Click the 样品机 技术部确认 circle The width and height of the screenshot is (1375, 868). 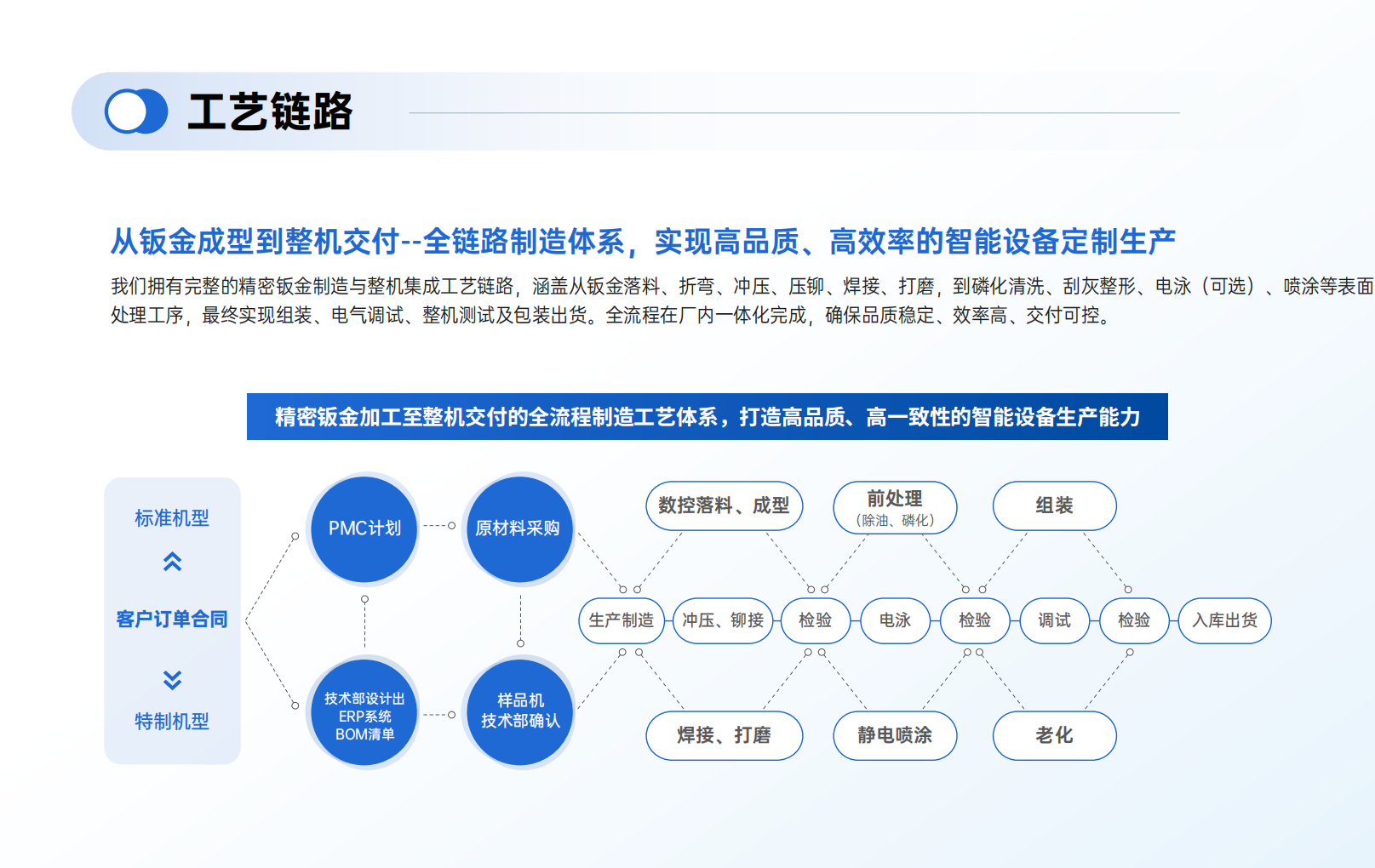tap(520, 711)
